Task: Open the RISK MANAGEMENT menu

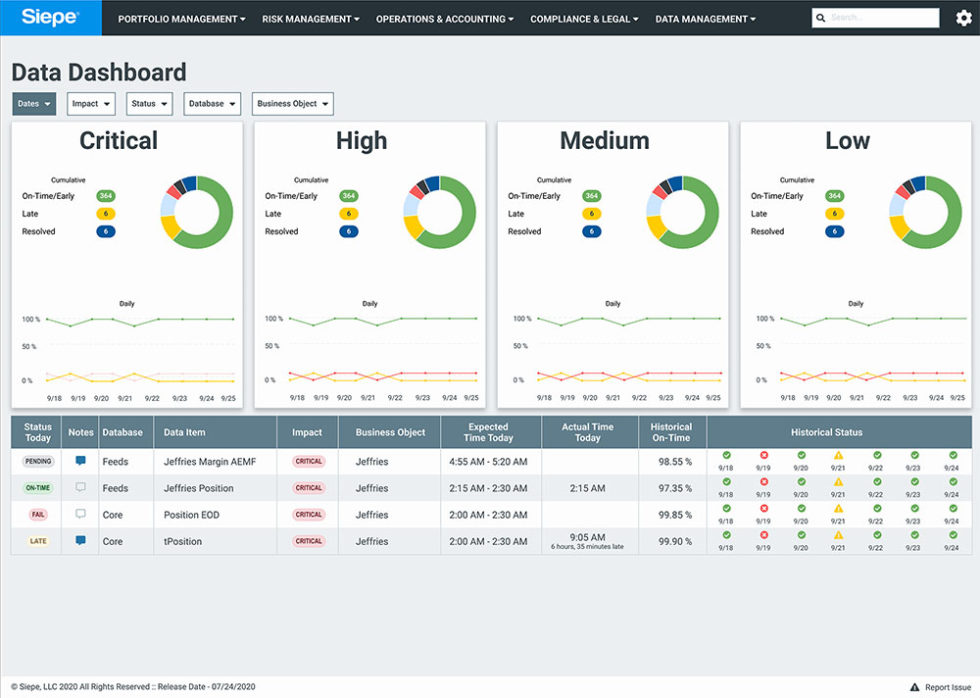Action: pyautogui.click(x=310, y=18)
